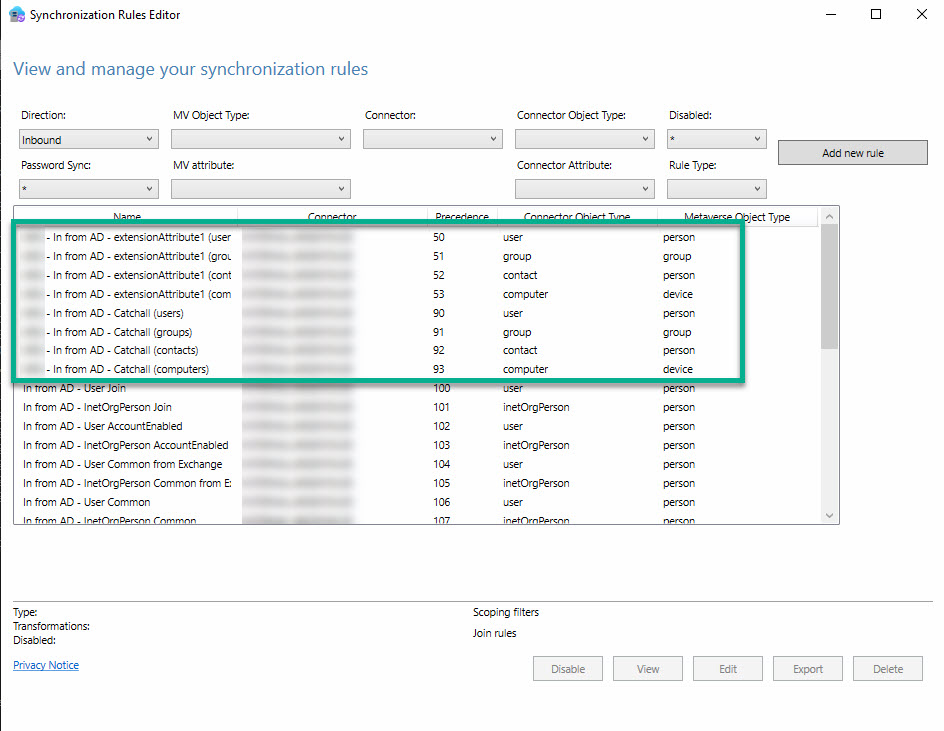Expand the Password Sync dropdown
Image resolution: width=944 pixels, height=731 pixels.
[x=89, y=189]
